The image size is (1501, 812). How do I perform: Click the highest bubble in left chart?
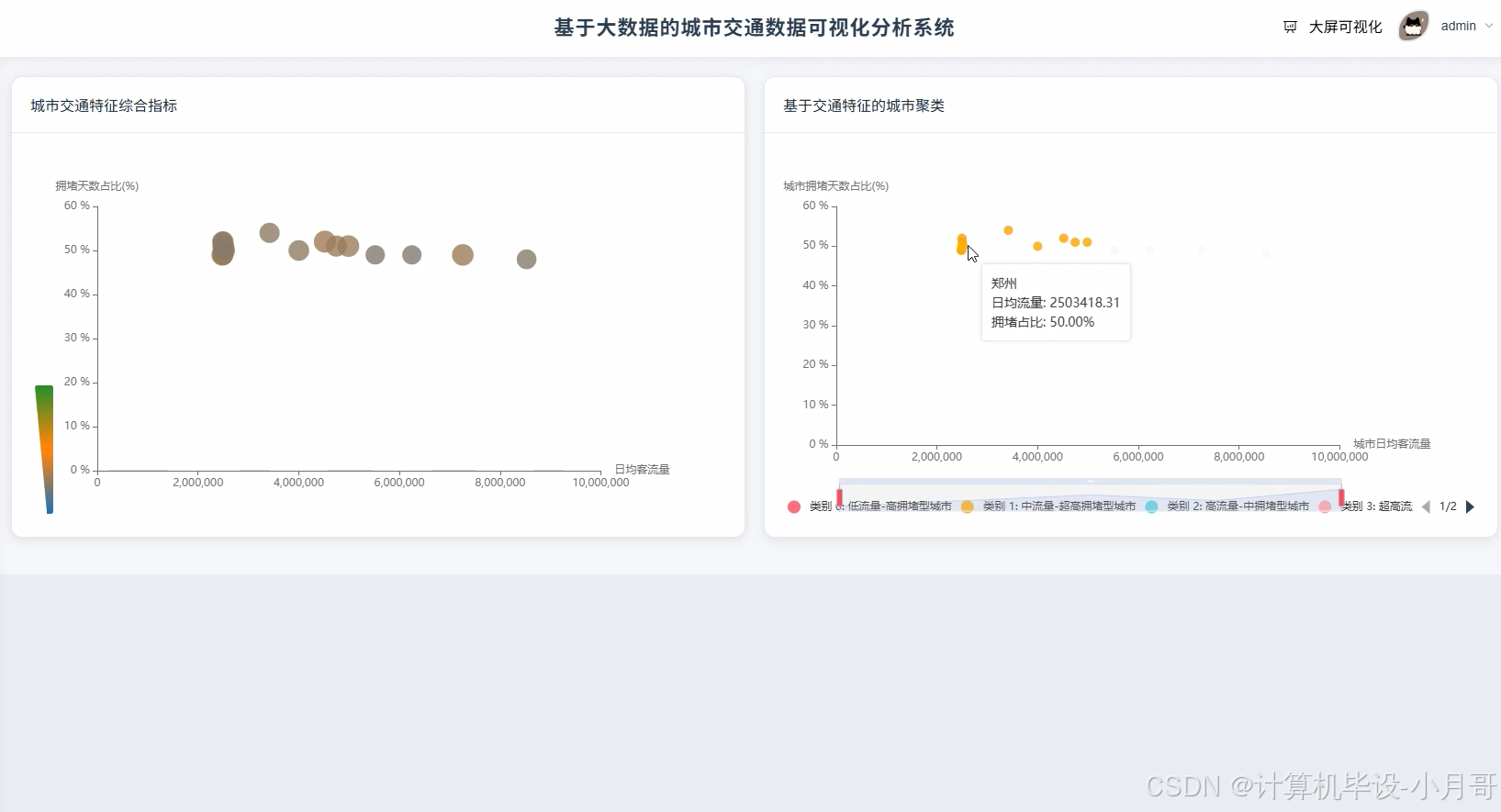tap(269, 233)
